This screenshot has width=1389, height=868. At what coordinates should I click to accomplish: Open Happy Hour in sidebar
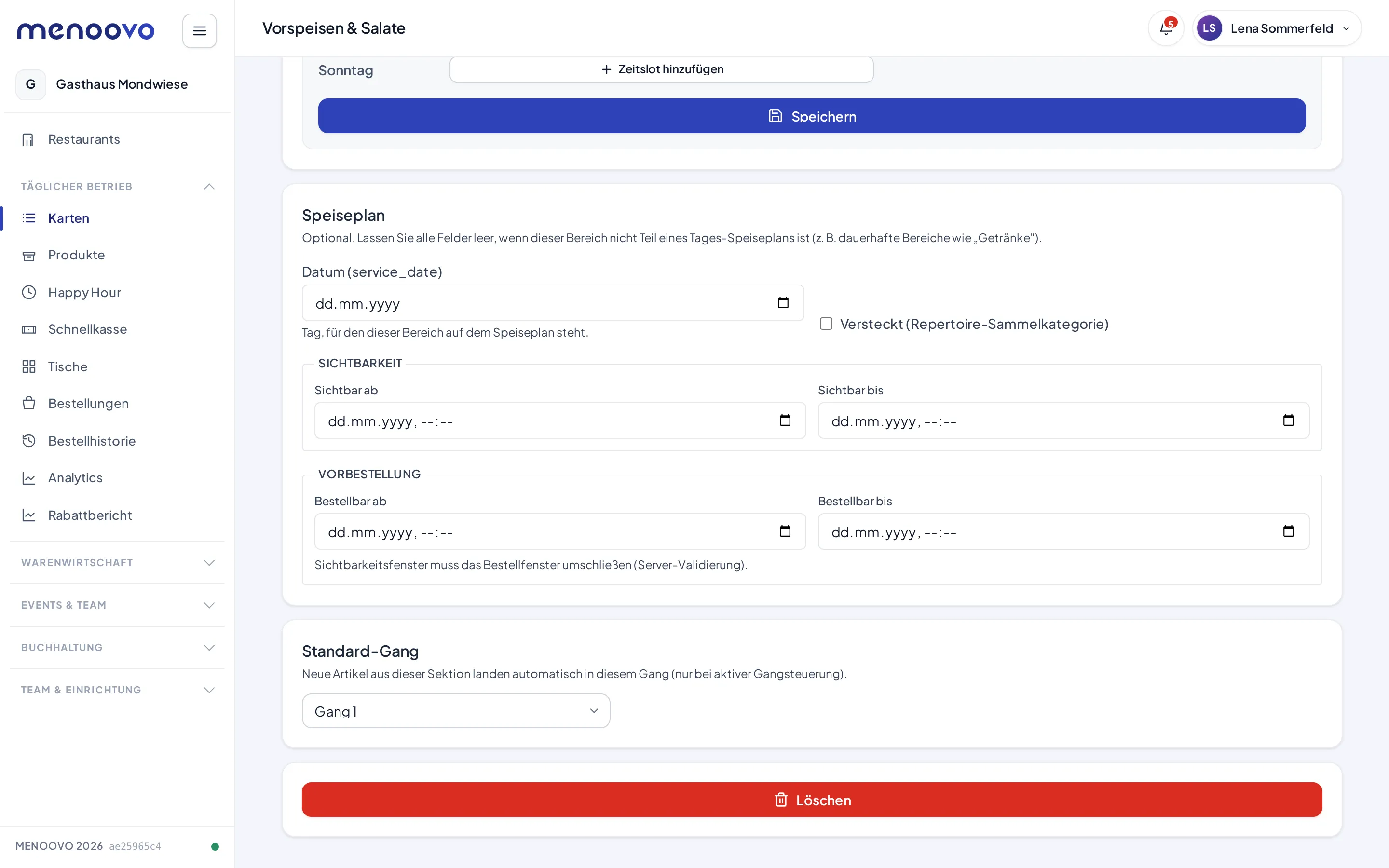click(117, 293)
